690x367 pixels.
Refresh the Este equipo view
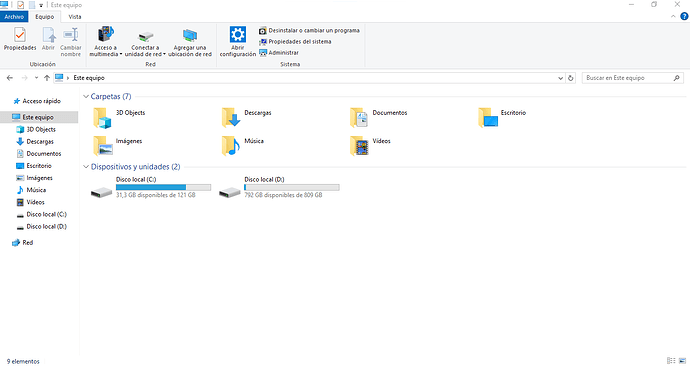coord(571,78)
